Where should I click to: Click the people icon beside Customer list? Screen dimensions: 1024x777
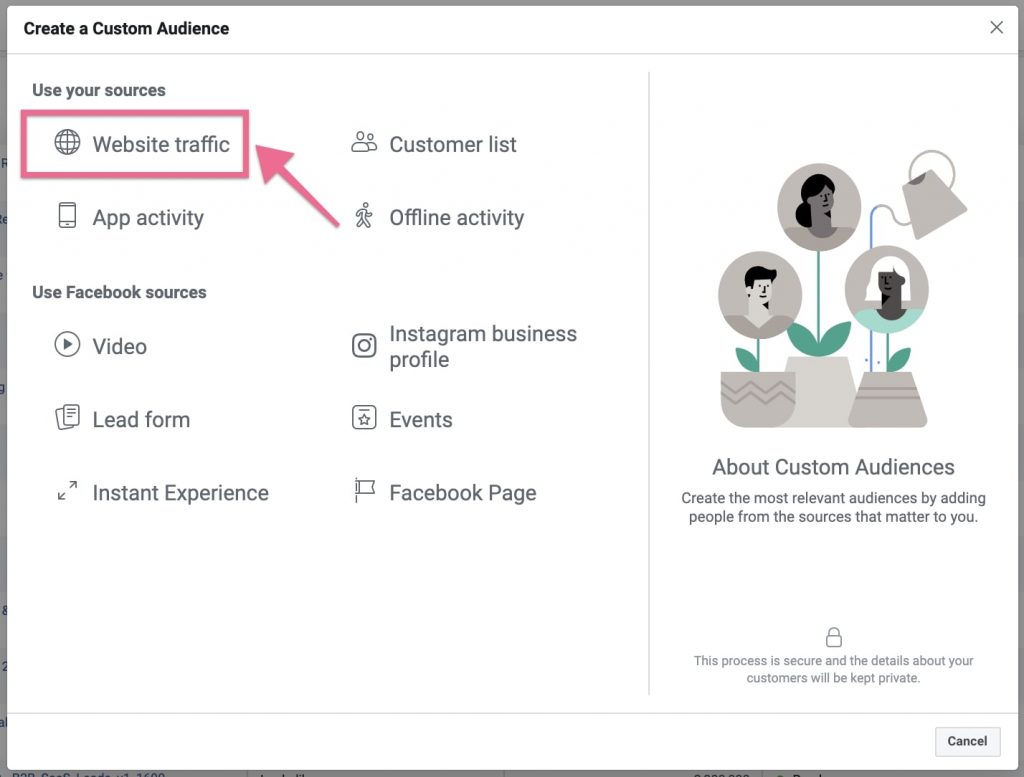[364, 143]
